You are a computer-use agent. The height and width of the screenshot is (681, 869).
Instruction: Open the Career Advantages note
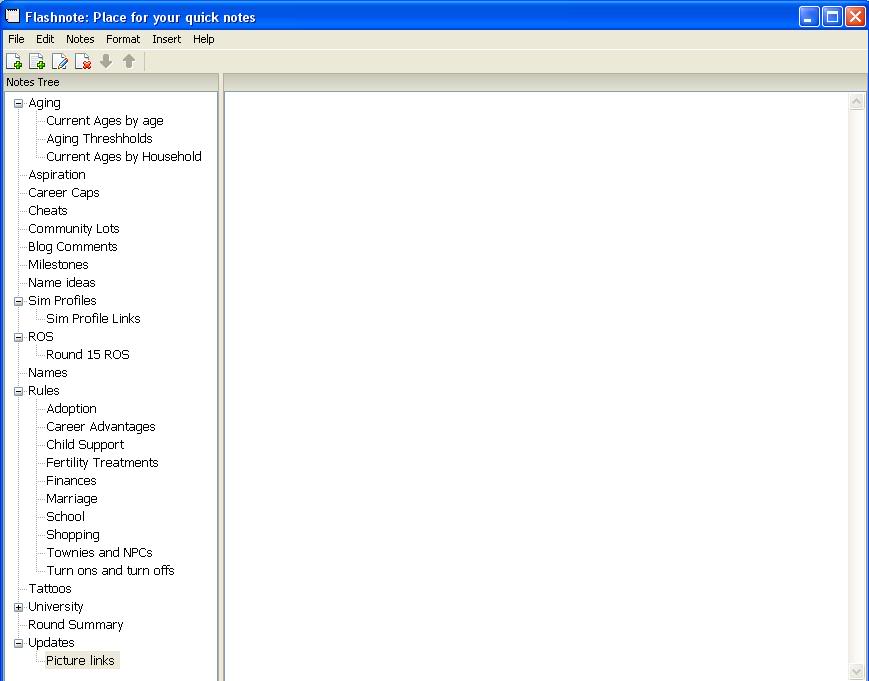(101, 427)
